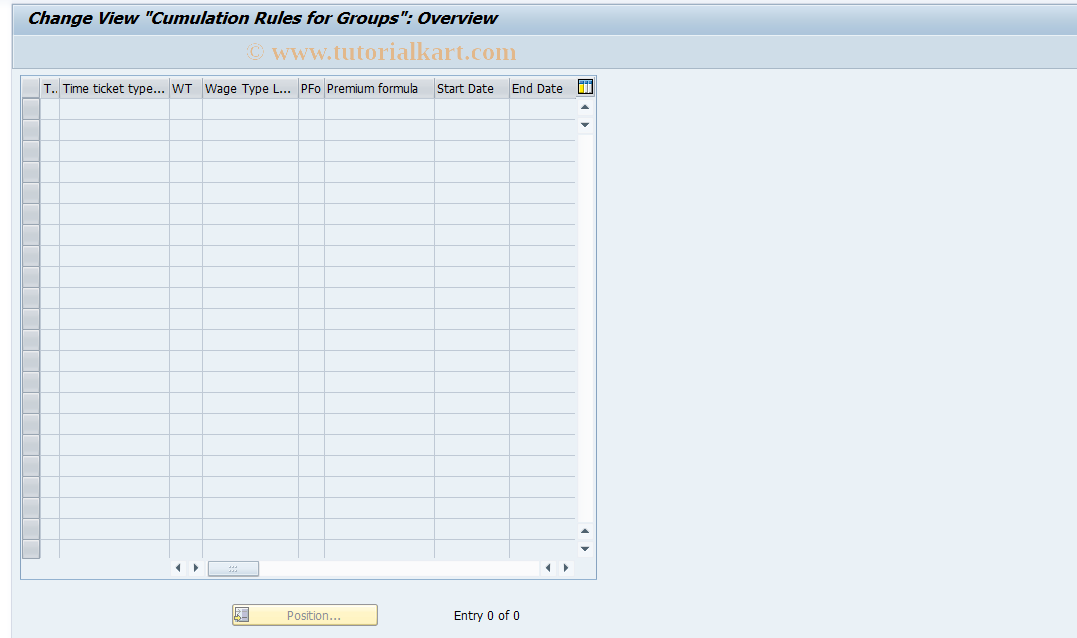This screenshot has height=638, width=1077.
Task: Click the lower scroll-up arrow of the table
Action: click(x=585, y=531)
